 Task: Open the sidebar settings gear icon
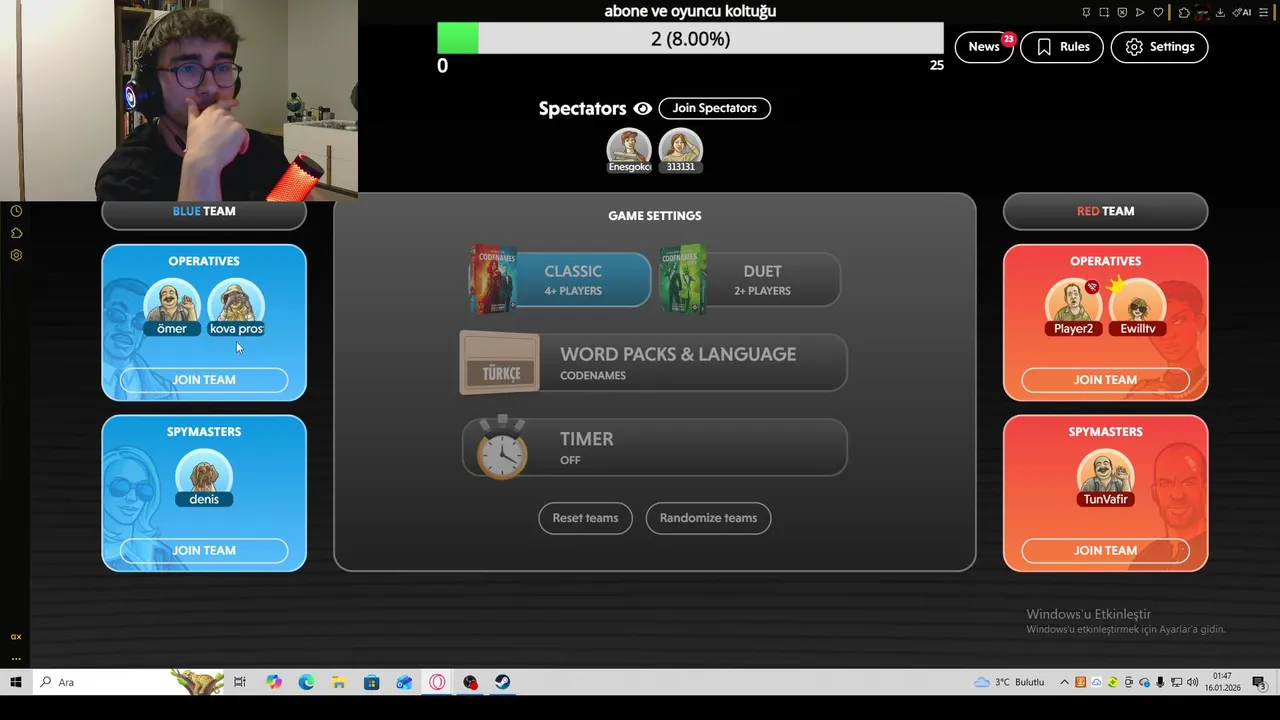16,255
